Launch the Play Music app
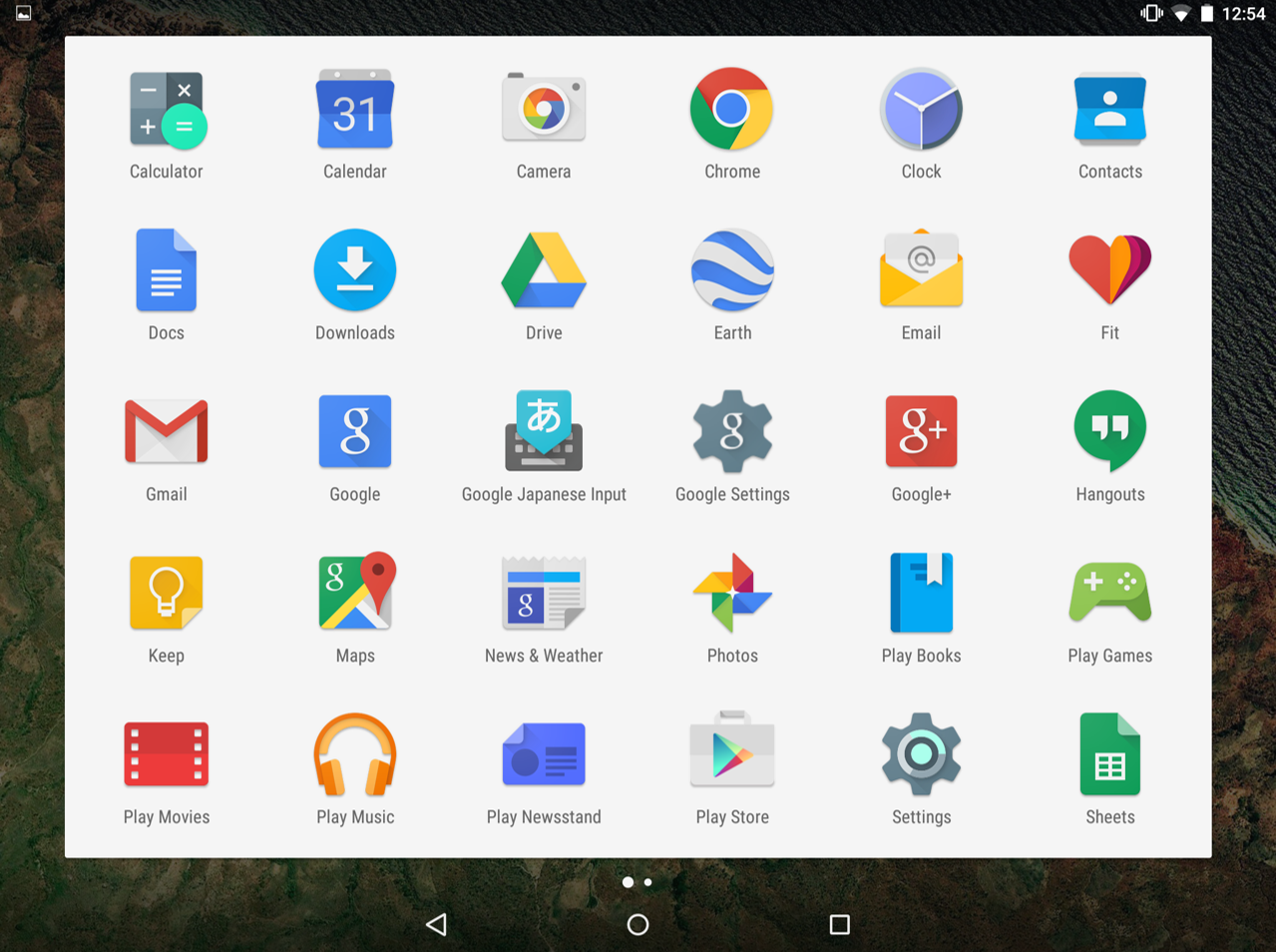Screen dimensions: 1276x952 pyautogui.click(x=355, y=754)
